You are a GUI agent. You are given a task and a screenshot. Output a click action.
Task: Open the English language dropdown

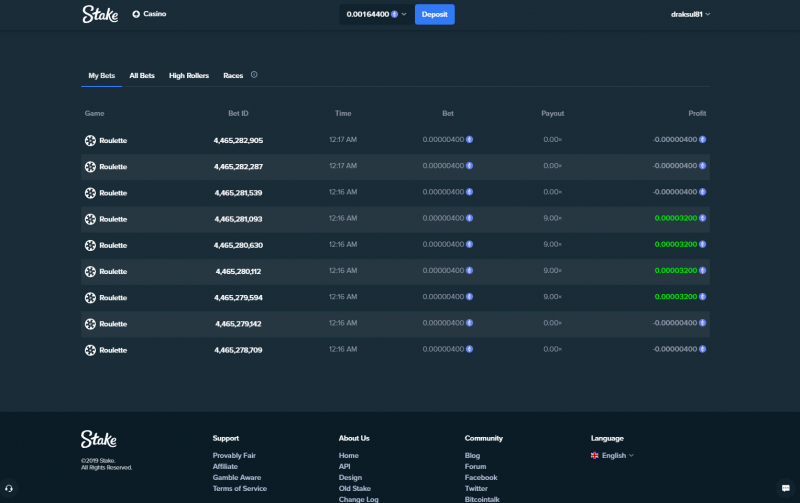point(612,456)
